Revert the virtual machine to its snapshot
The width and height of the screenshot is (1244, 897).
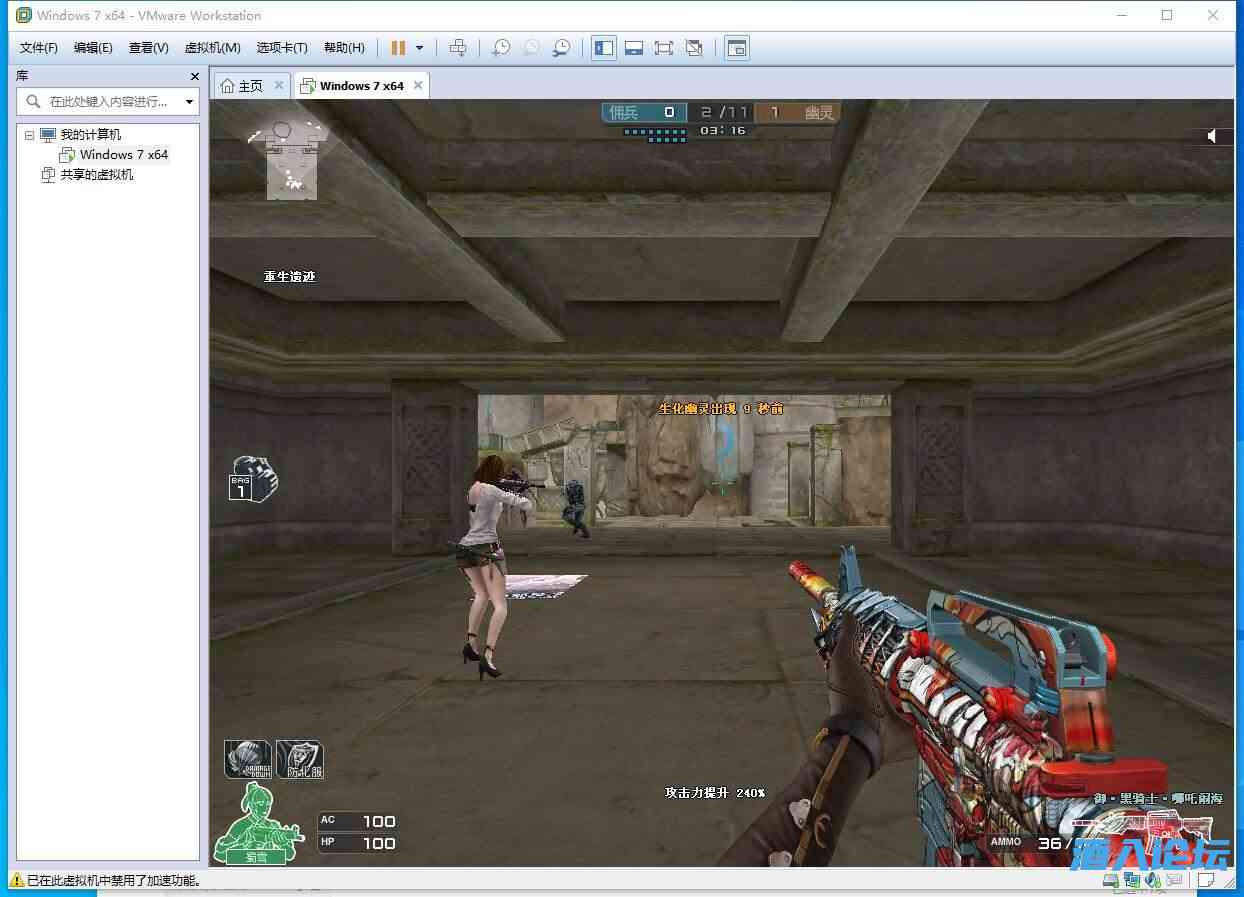pyautogui.click(x=531, y=48)
